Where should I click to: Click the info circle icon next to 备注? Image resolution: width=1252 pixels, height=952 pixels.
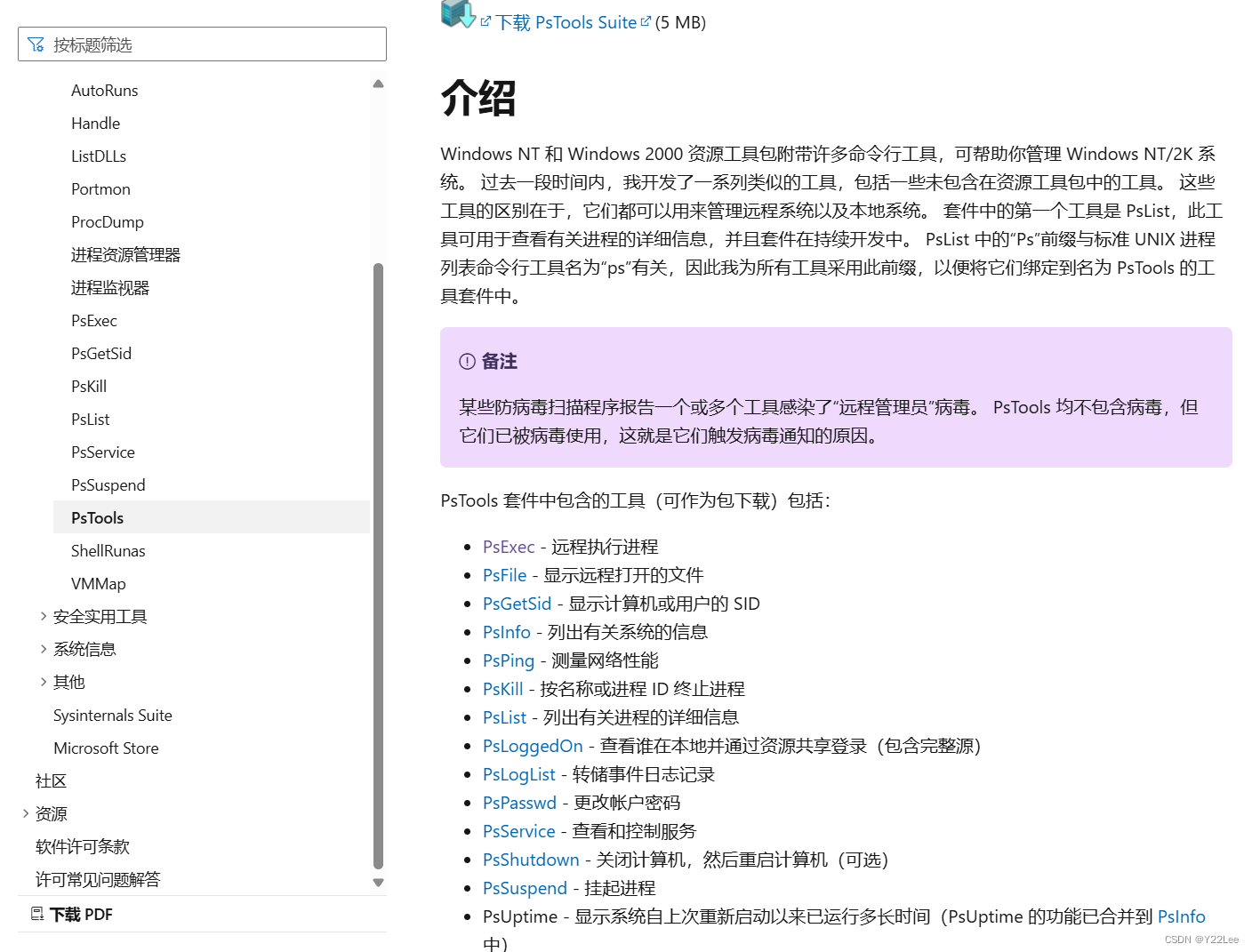(x=467, y=361)
